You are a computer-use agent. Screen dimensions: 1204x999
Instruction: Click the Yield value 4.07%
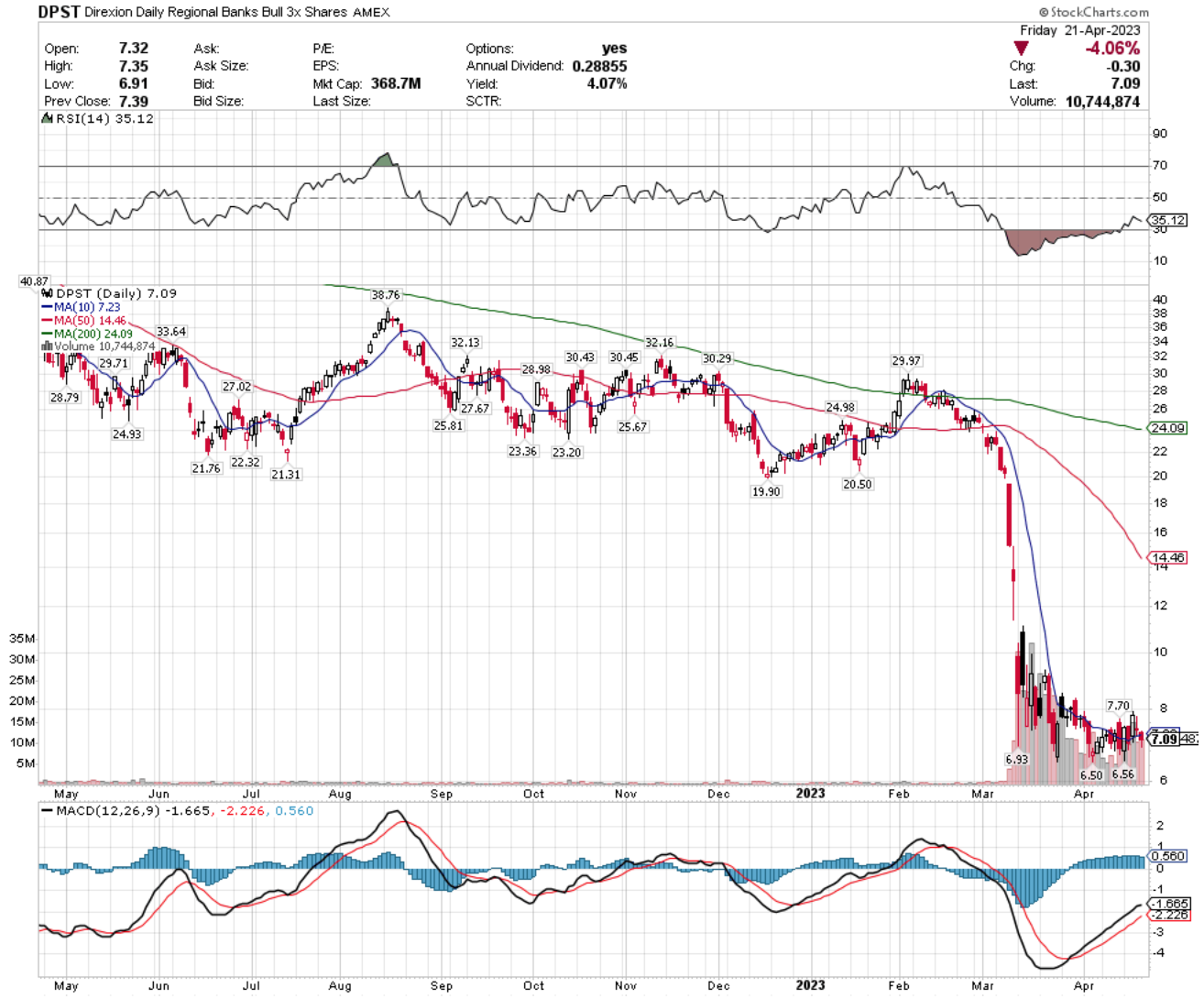(606, 83)
